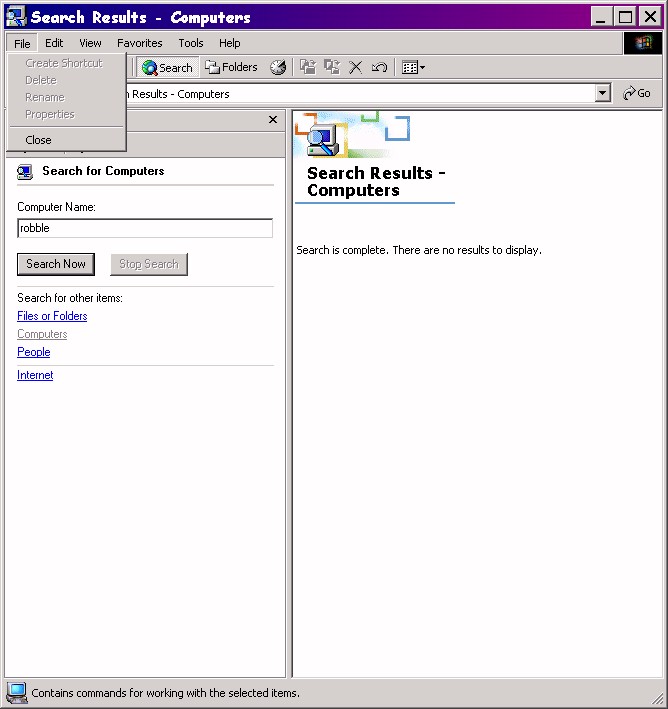Open the Folders pane from the toolbar
Screen dimensions: 668x709
(232, 68)
